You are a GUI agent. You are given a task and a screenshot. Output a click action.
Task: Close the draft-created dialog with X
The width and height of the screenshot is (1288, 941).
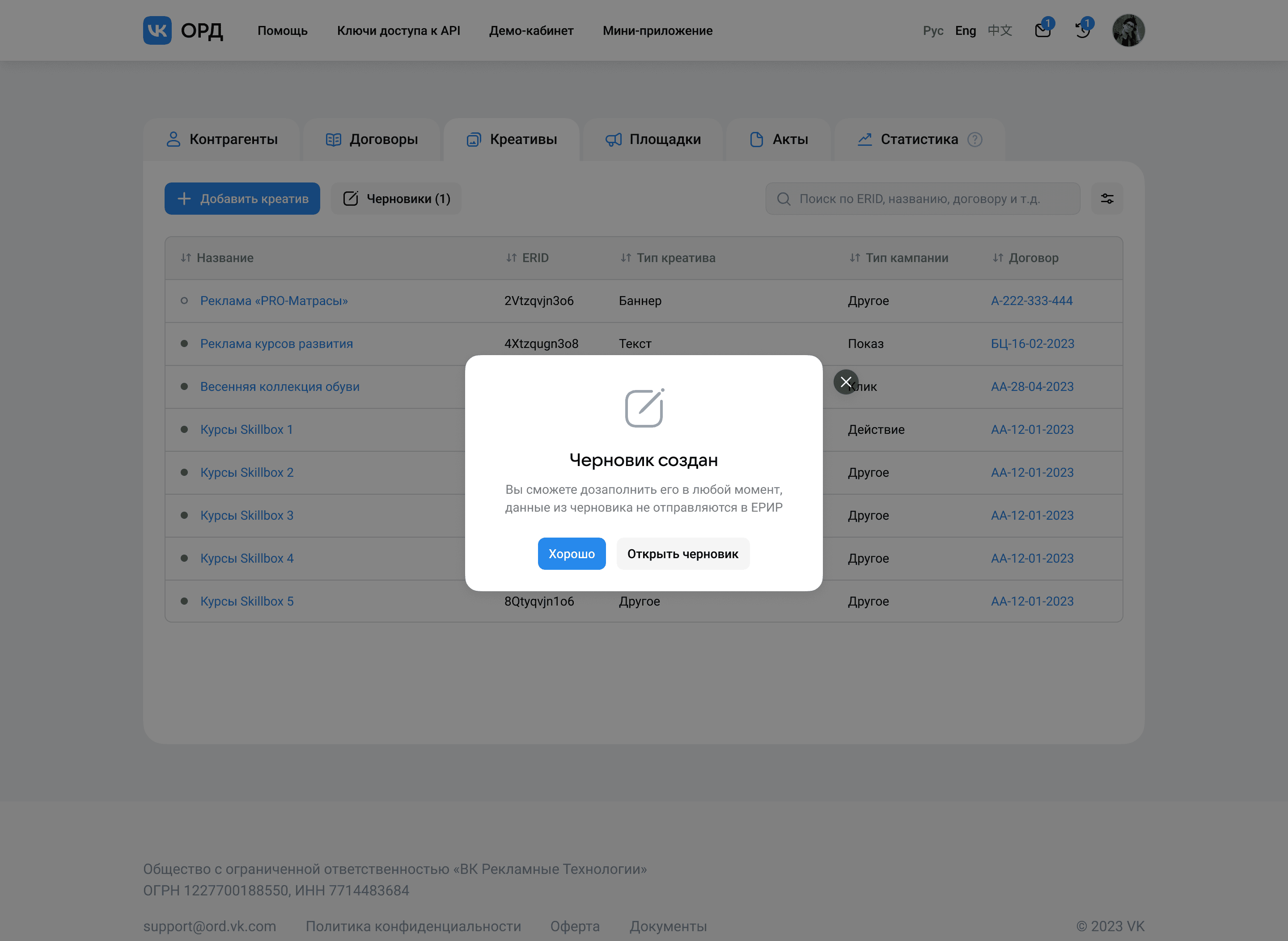pos(846,382)
